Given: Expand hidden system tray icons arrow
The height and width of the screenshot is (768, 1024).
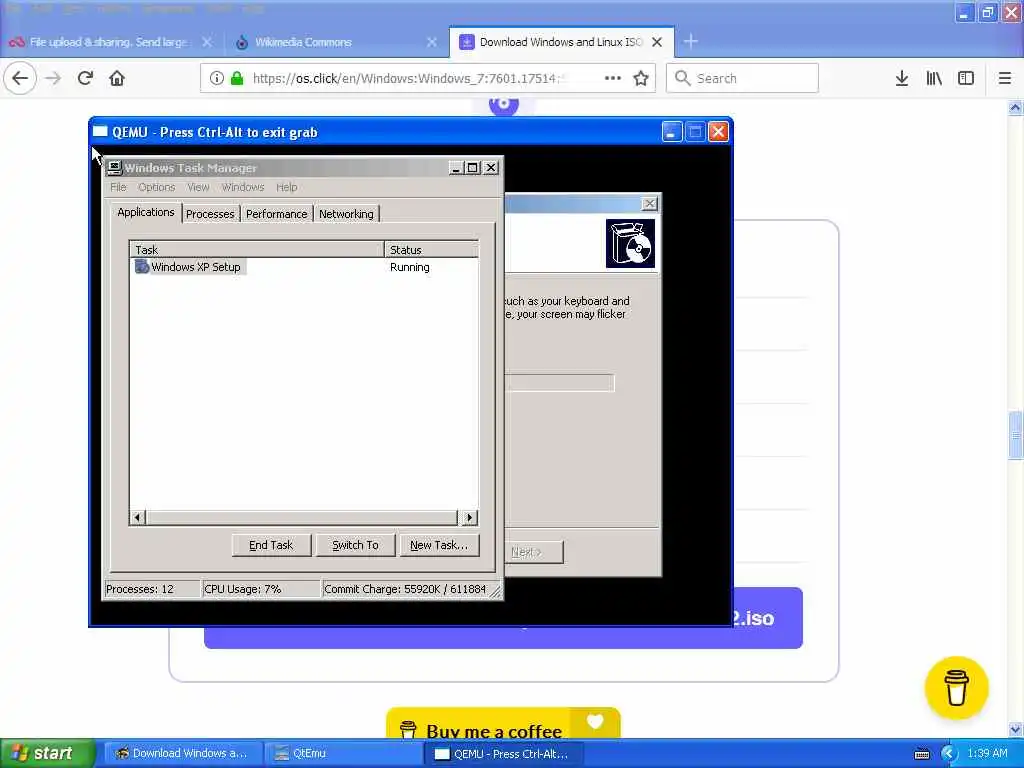Looking at the screenshot, I should (949, 754).
